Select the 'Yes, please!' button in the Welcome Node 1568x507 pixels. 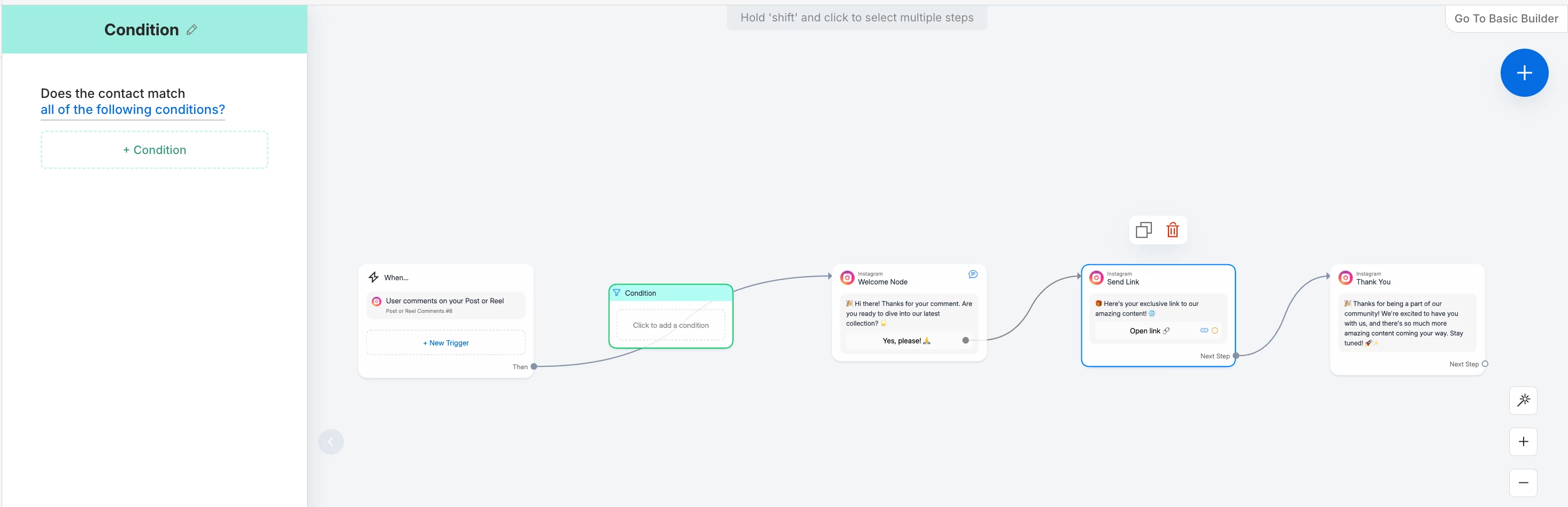coord(906,341)
